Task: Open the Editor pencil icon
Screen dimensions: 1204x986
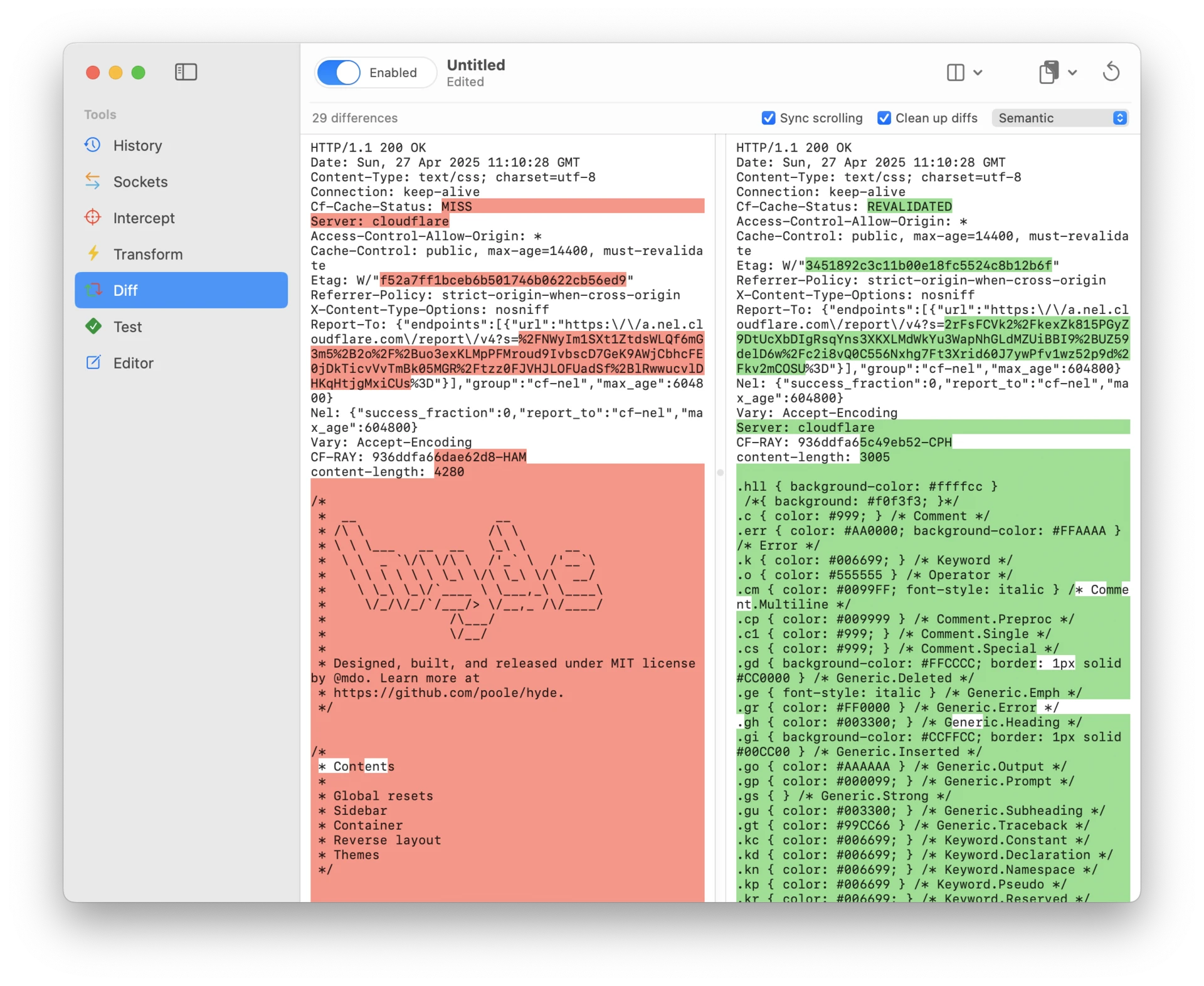Action: [x=92, y=362]
